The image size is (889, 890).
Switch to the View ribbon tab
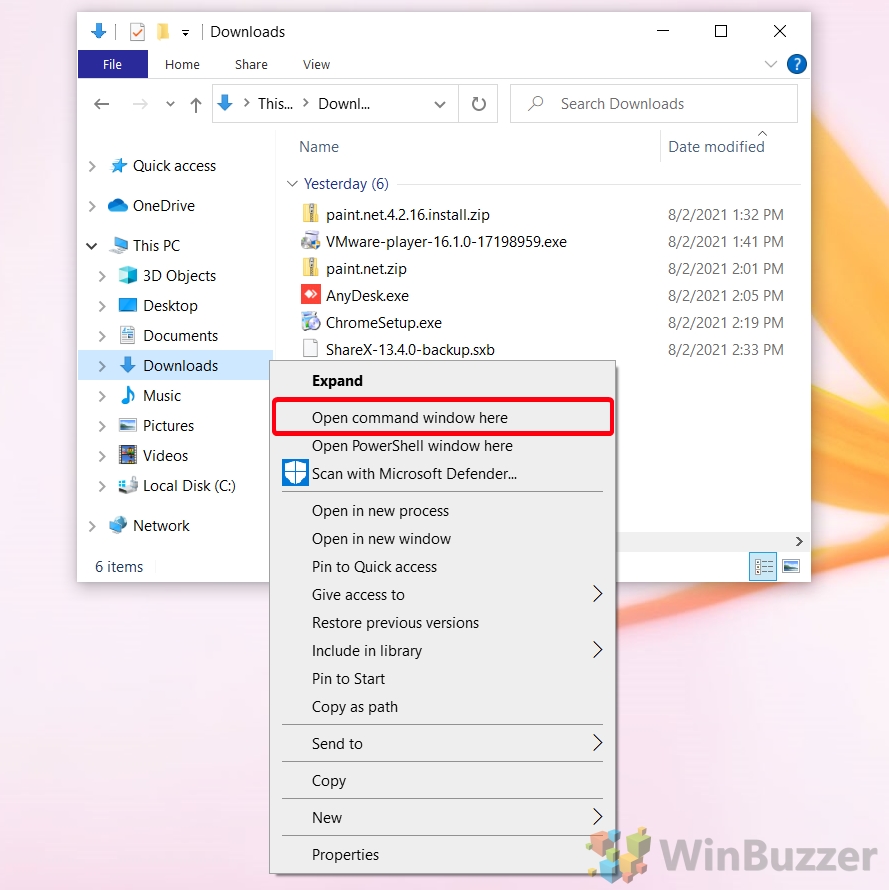click(x=316, y=63)
